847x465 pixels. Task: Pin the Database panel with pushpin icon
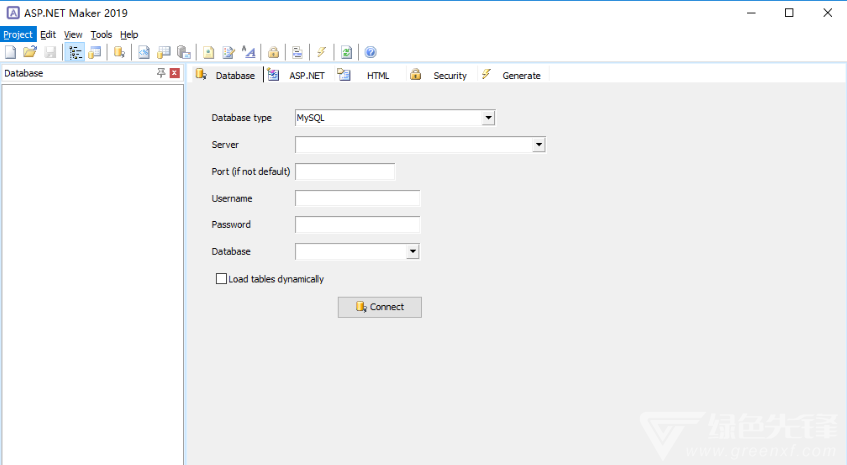coord(161,73)
